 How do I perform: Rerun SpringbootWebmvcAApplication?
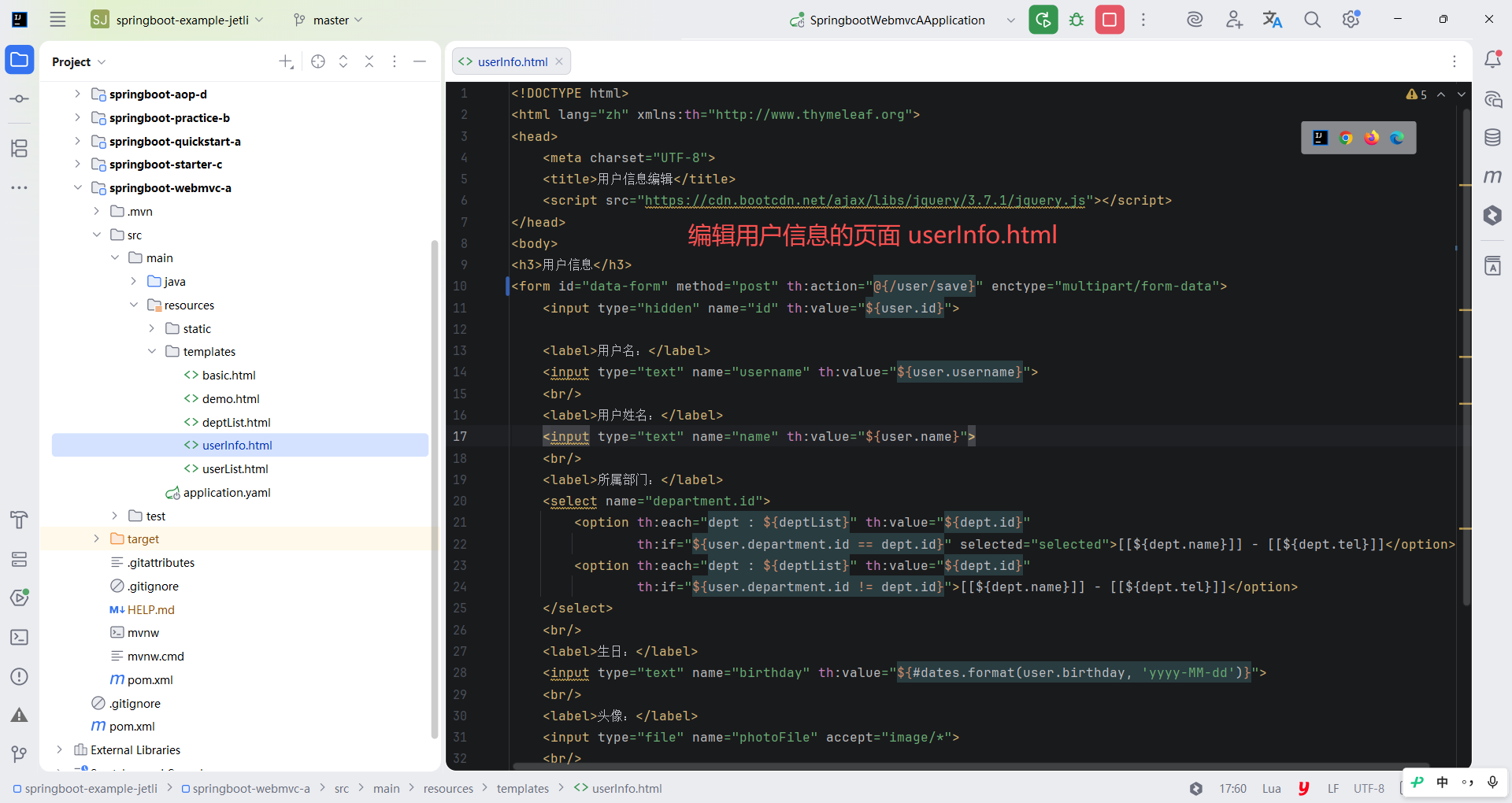pyautogui.click(x=1043, y=20)
